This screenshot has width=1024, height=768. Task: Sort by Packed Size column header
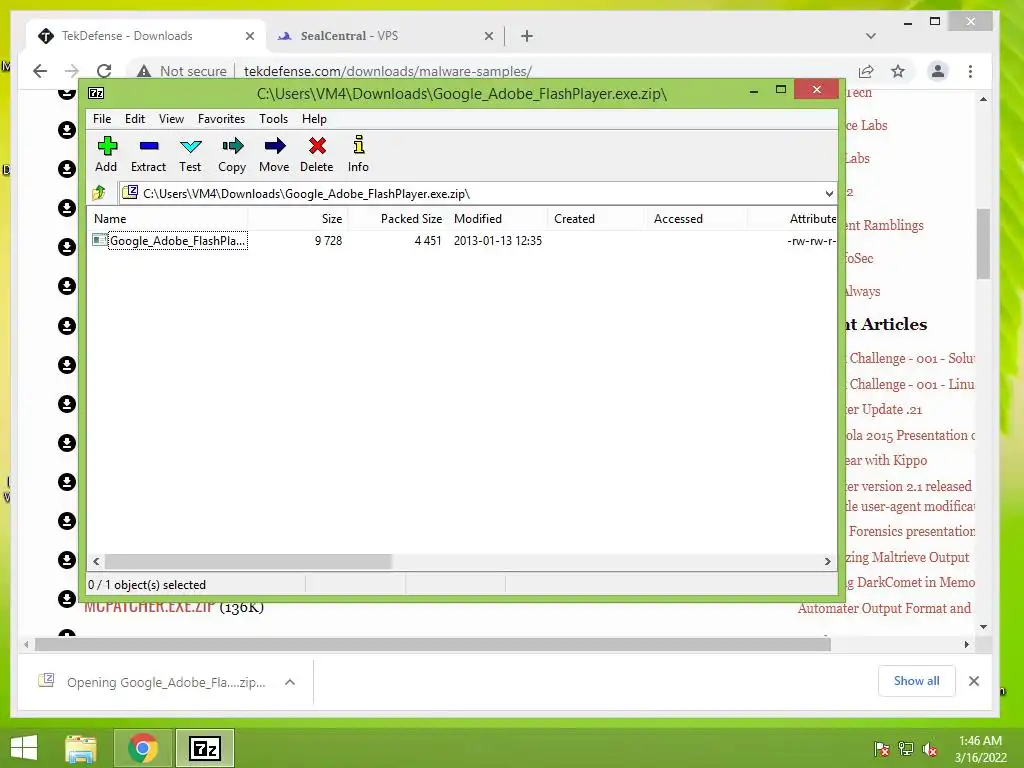(x=397, y=219)
